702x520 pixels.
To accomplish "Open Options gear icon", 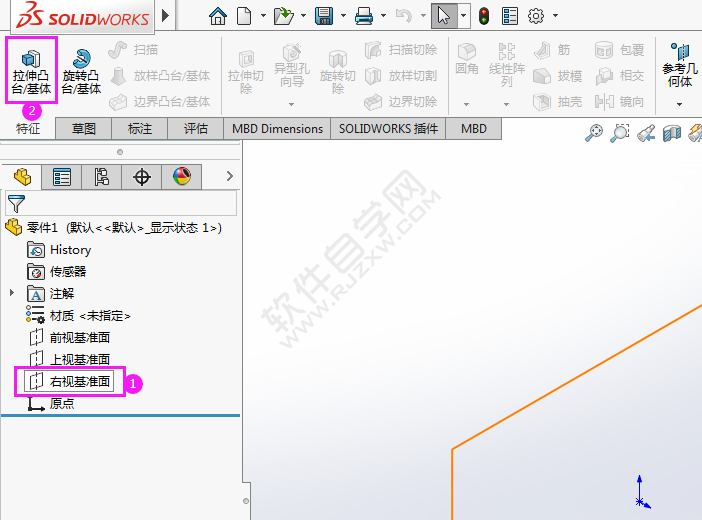I will point(536,16).
